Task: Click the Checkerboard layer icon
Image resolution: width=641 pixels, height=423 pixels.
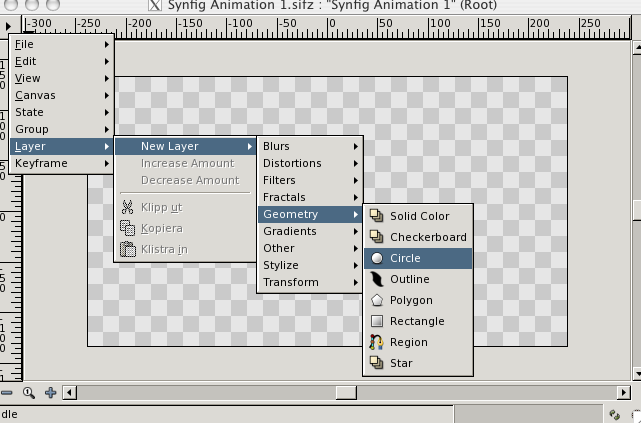Action: coord(377,237)
